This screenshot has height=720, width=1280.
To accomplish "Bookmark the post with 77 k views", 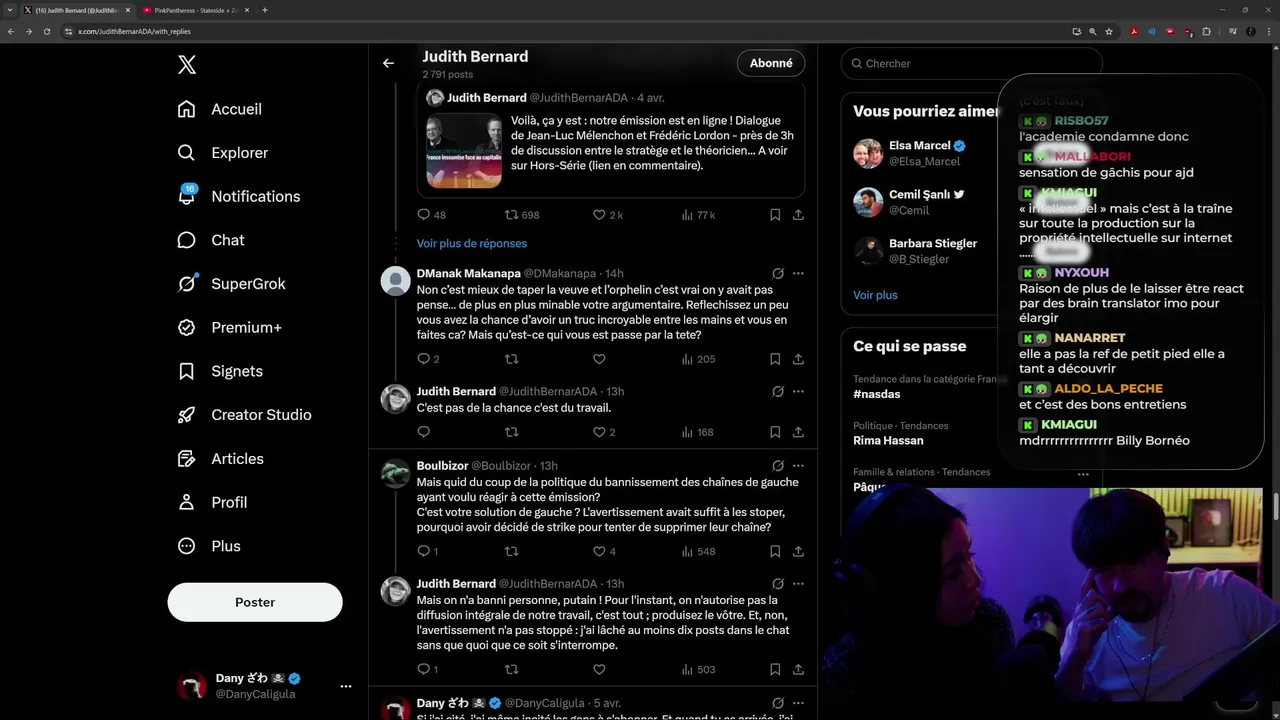I will pyautogui.click(x=775, y=214).
